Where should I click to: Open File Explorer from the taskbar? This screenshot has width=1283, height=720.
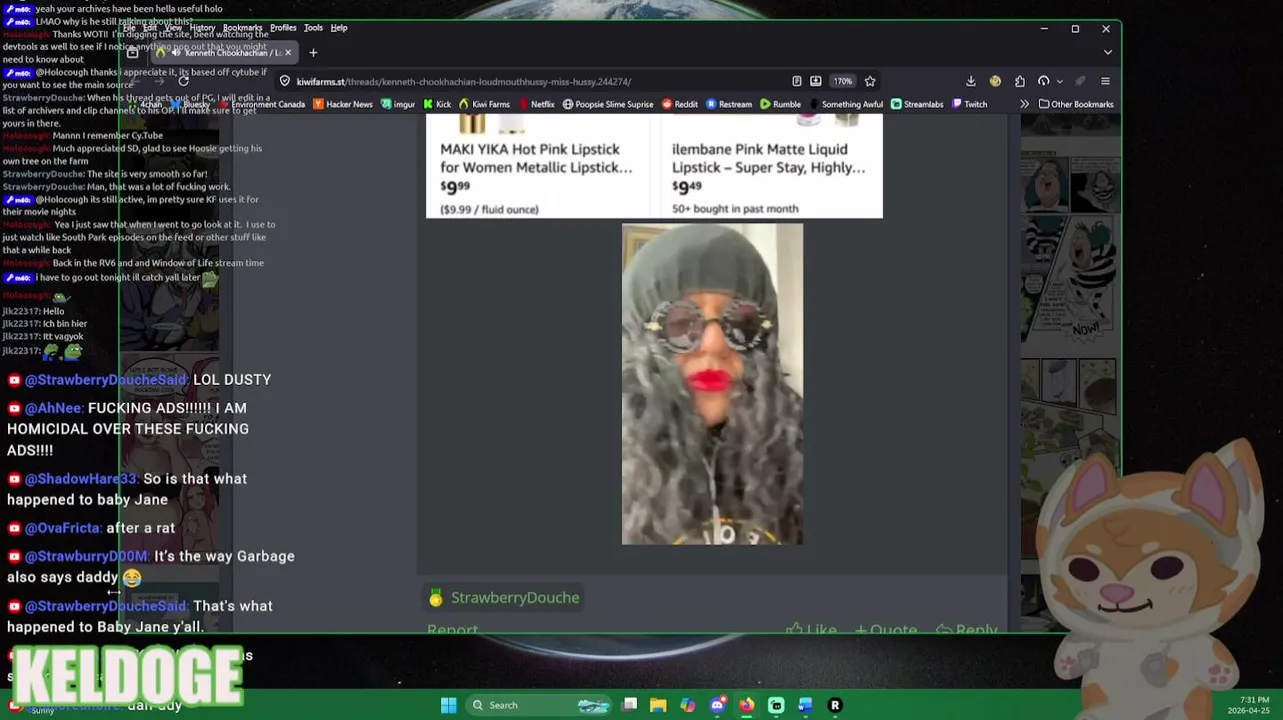tap(658, 705)
